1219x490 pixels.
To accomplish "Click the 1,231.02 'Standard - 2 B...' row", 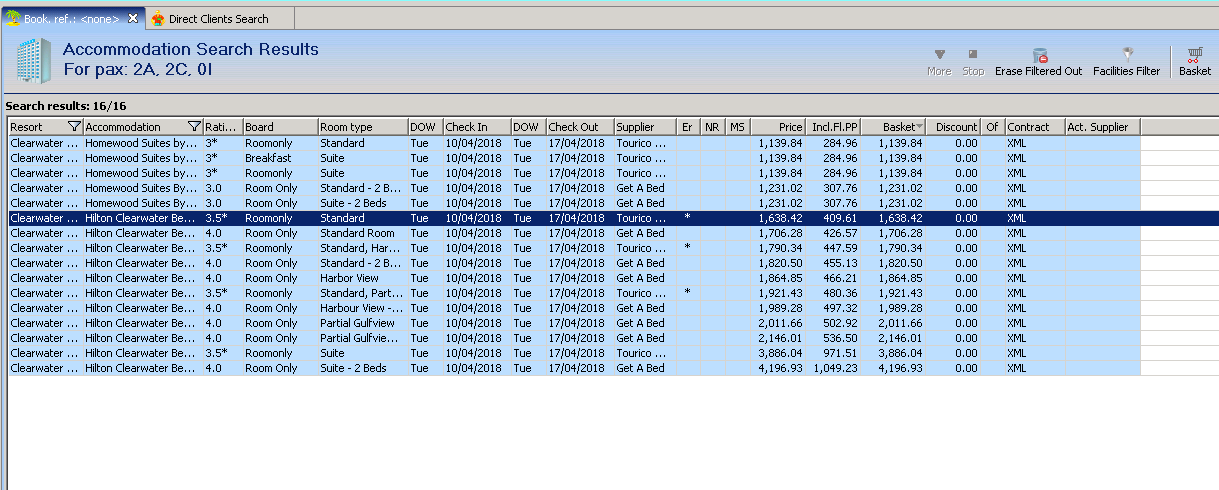I will 575,188.
